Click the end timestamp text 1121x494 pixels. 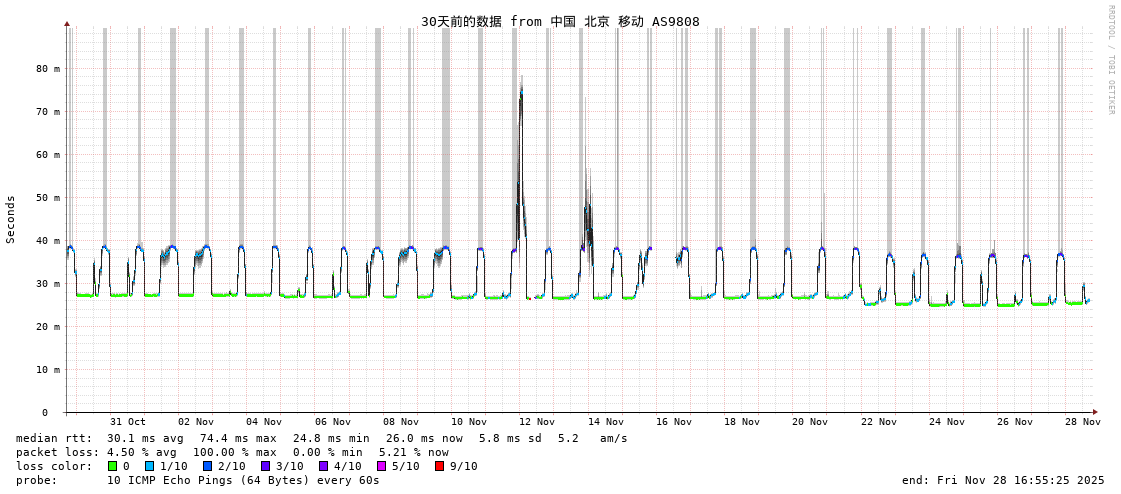(1002, 480)
